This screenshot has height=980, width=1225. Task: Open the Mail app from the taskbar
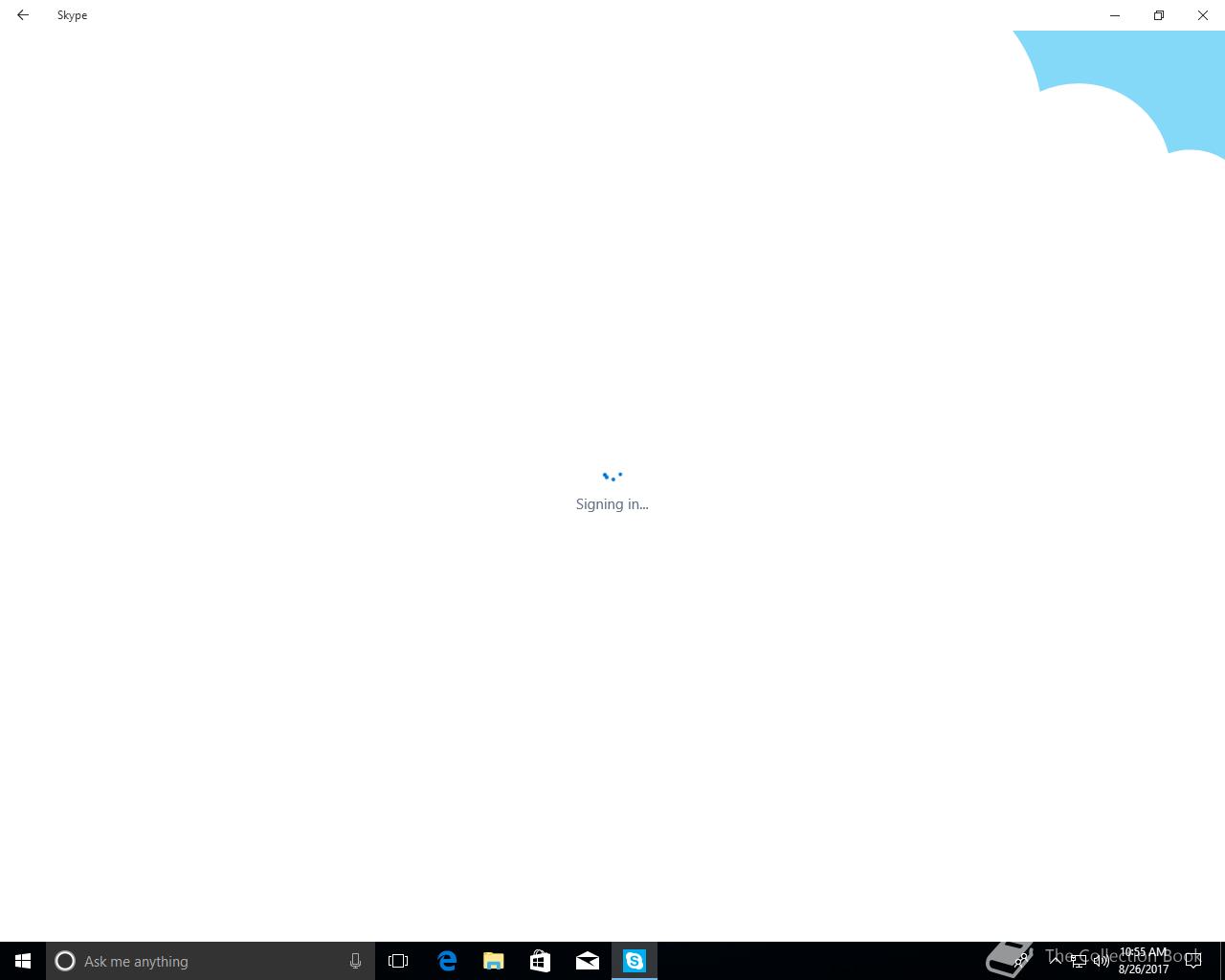[x=587, y=961]
